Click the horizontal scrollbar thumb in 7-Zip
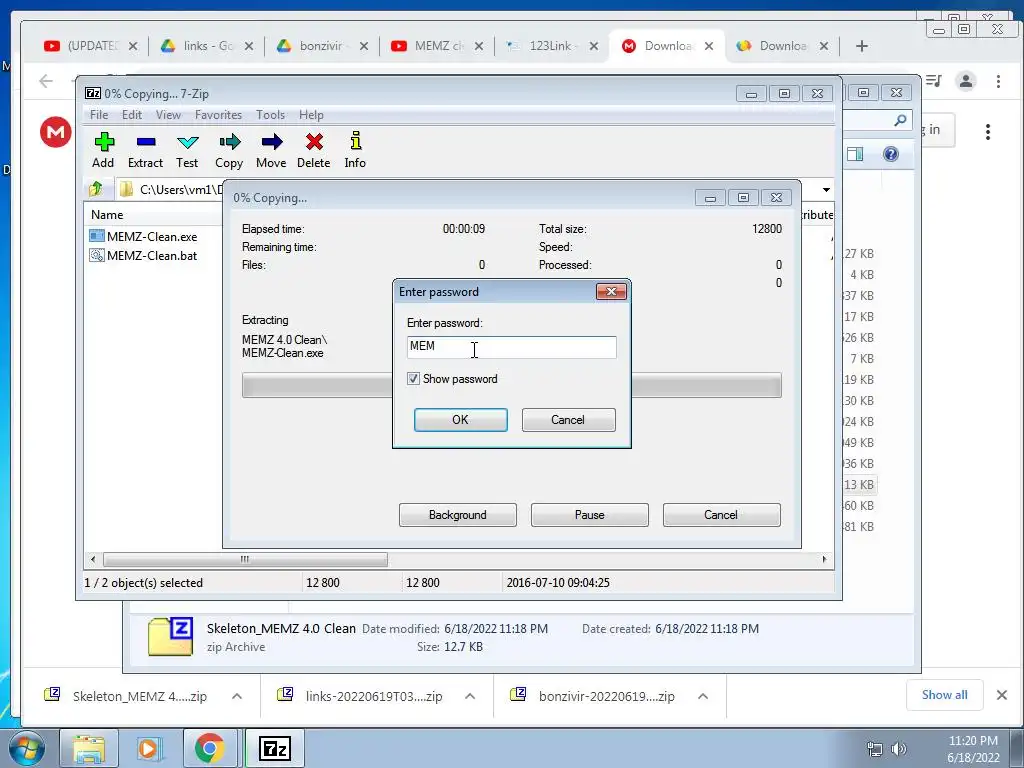The width and height of the screenshot is (1024, 768). [x=245, y=559]
